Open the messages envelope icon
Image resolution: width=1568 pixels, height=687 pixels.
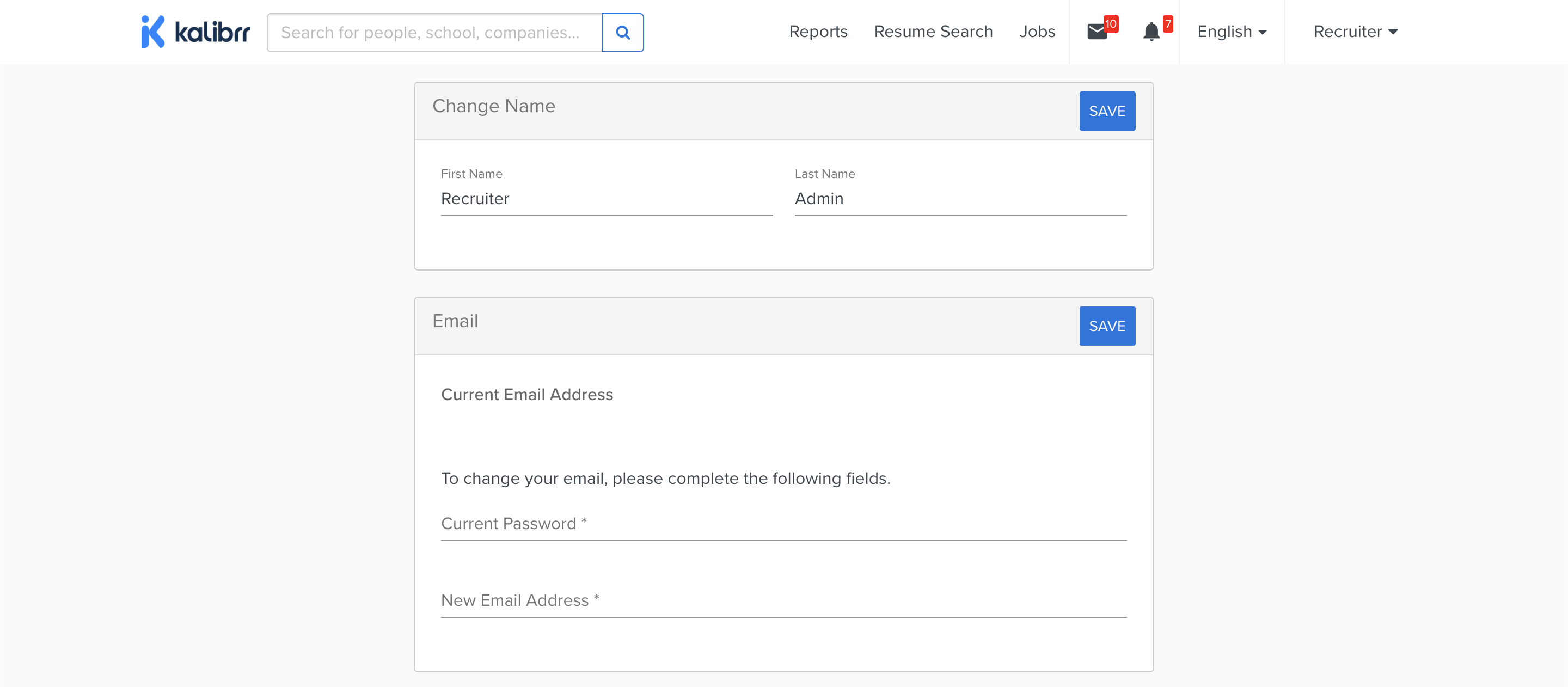[1097, 32]
